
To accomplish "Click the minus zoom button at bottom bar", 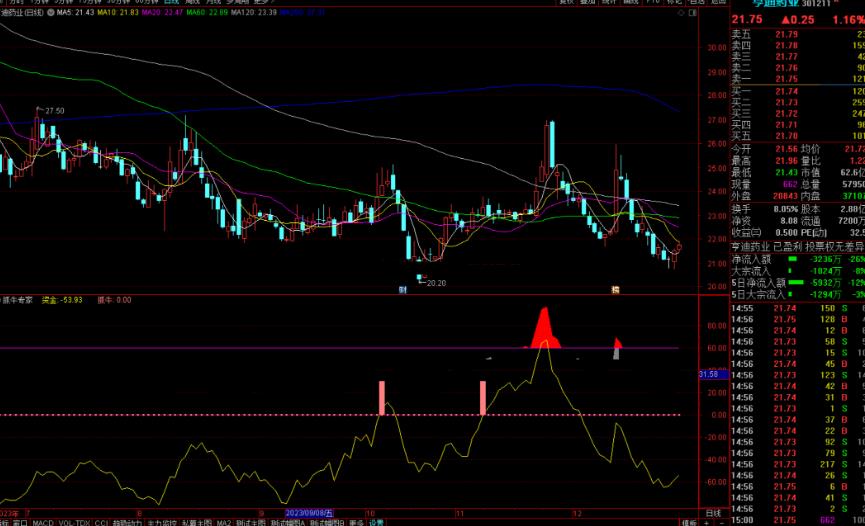I will tap(722, 523).
